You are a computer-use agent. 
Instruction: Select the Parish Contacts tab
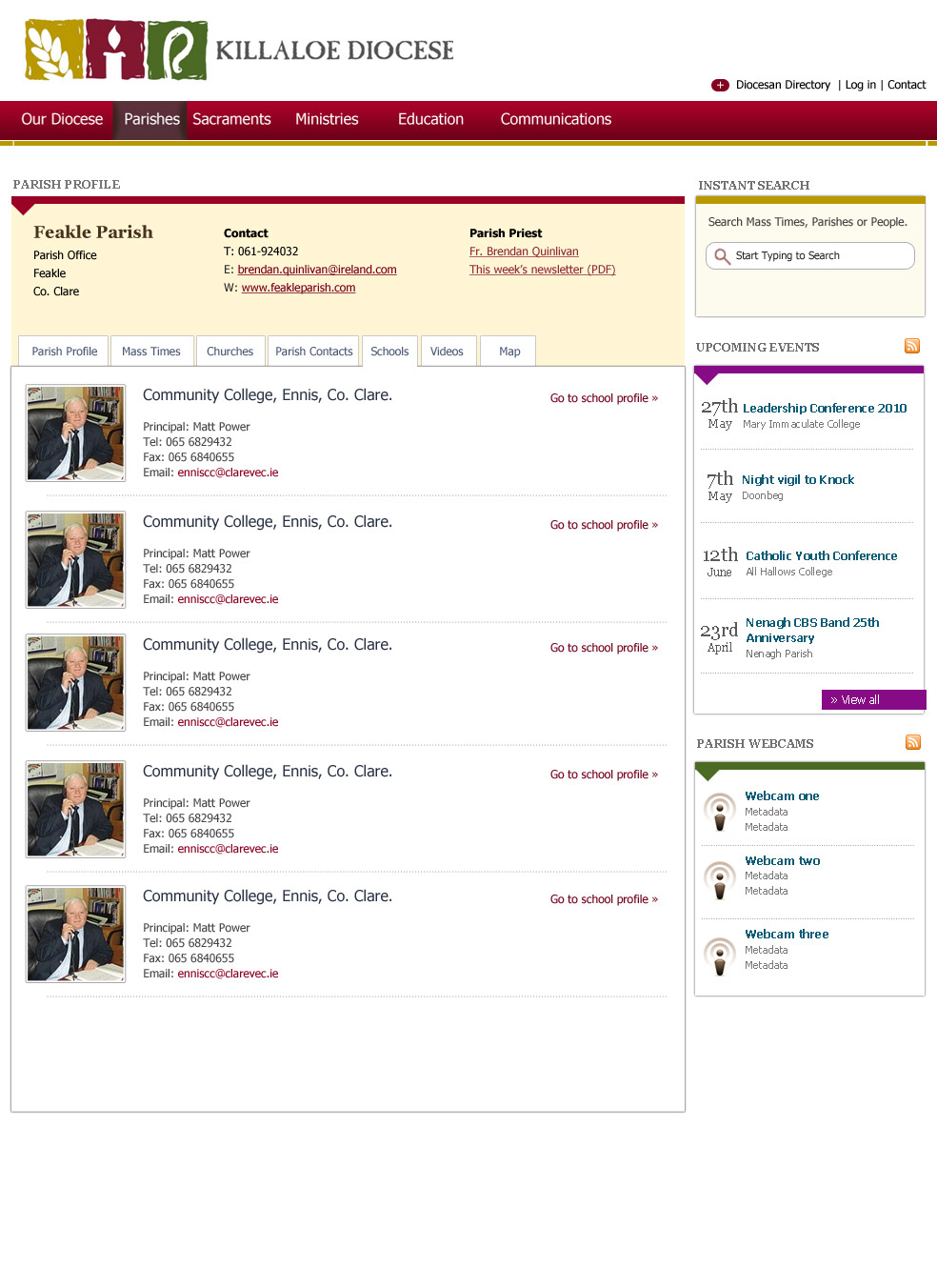point(313,352)
